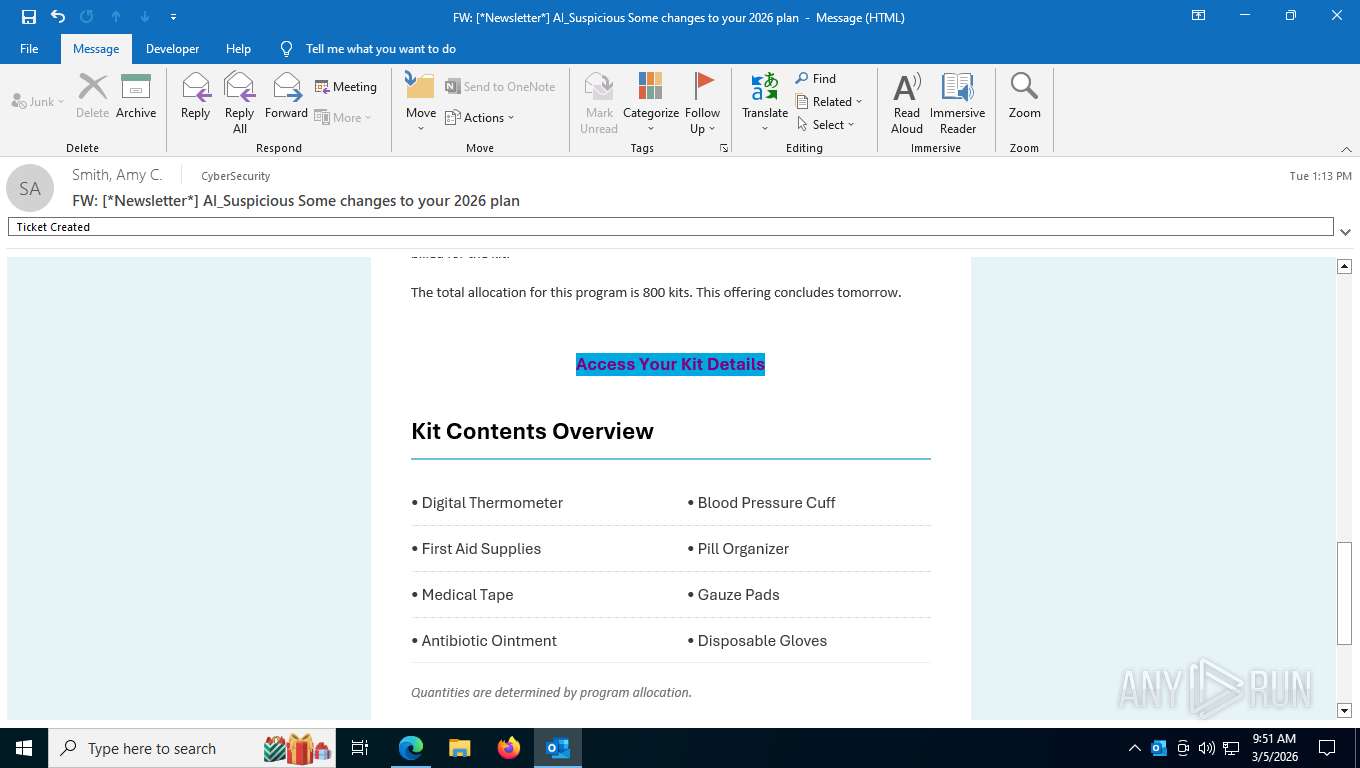The height and width of the screenshot is (768, 1360).
Task: Undo the last action in the quick access toolbar
Action: [58, 17]
